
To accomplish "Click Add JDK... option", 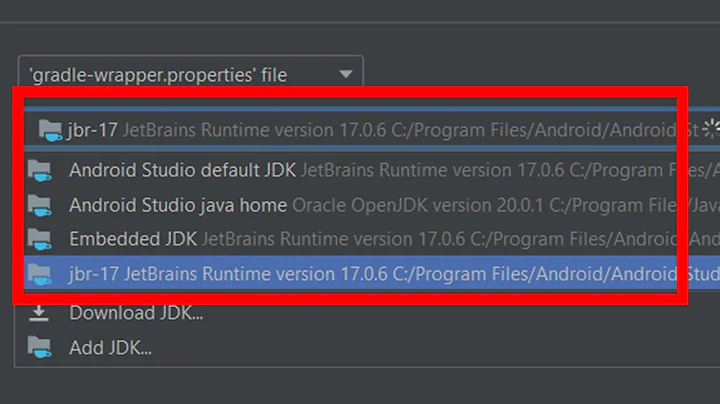I will coord(110,348).
